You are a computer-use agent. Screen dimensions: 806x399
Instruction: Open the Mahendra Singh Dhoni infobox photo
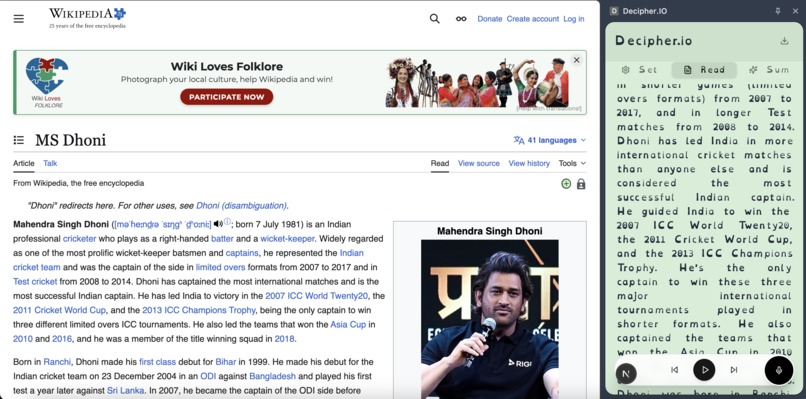[490, 319]
